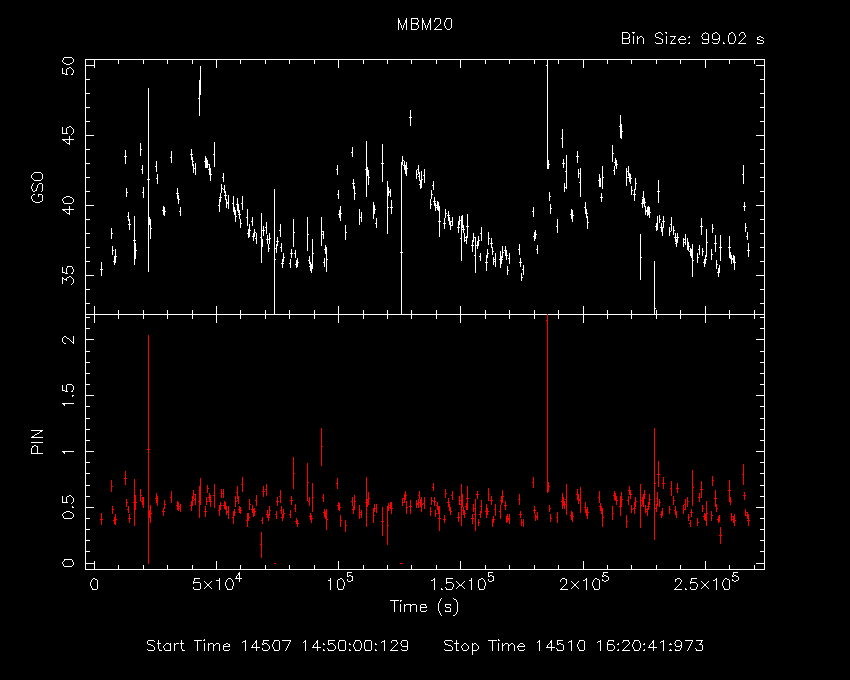Click the GSO axis value 50
Screen dimensions: 850x680
68,67
